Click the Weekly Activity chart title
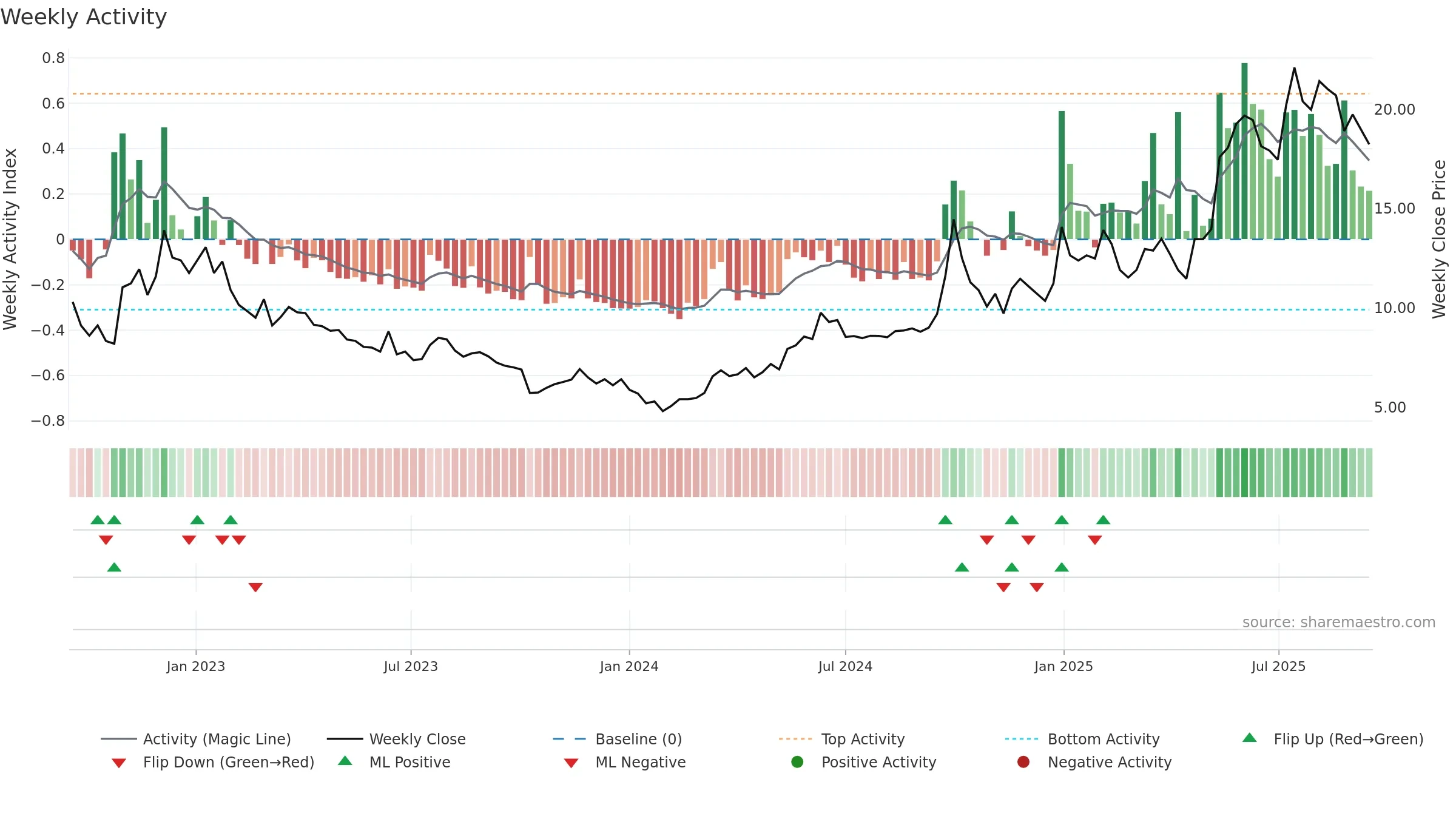This screenshot has height=819, width=1456. (x=84, y=17)
